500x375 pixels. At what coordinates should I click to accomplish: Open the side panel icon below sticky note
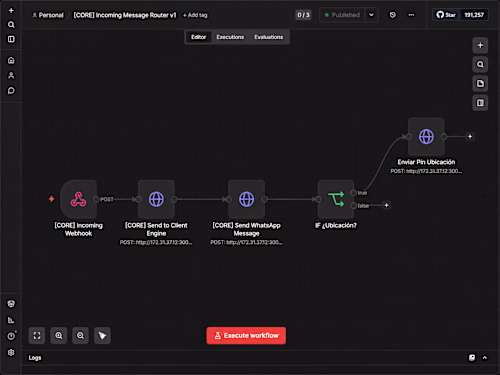pyautogui.click(x=480, y=103)
